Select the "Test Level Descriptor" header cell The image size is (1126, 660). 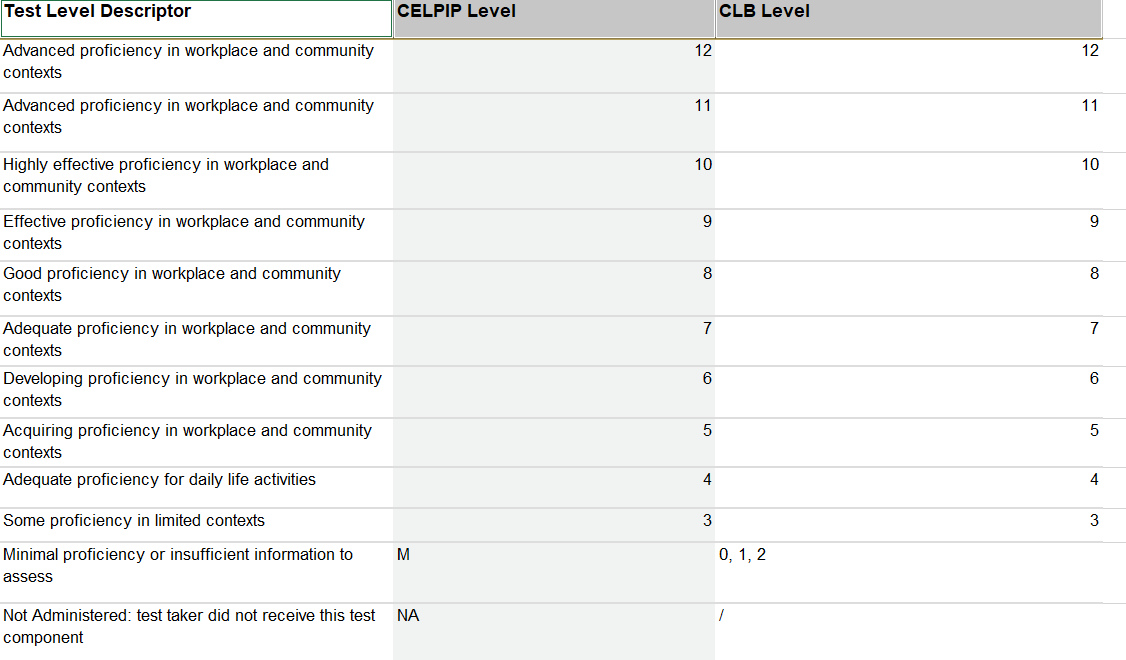point(196,18)
